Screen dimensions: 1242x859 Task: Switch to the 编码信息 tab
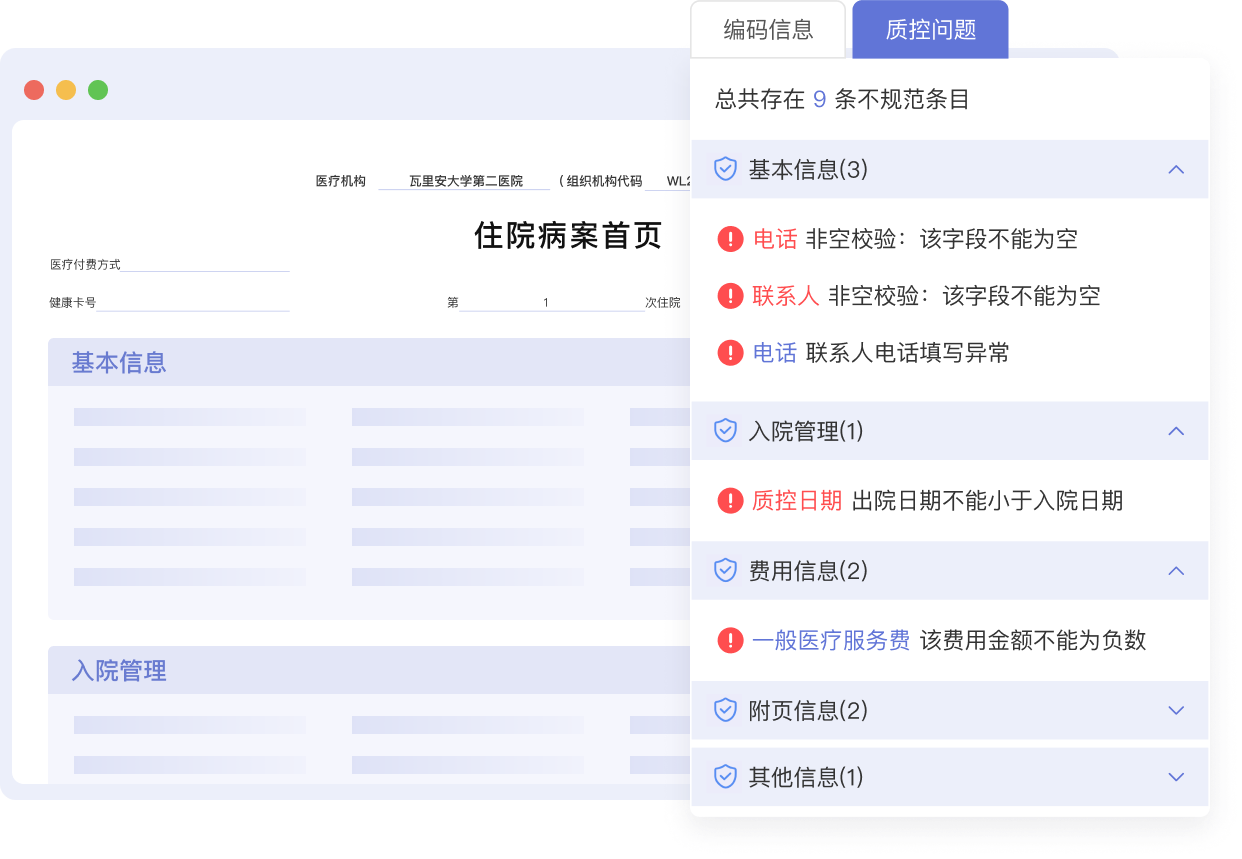pos(768,30)
